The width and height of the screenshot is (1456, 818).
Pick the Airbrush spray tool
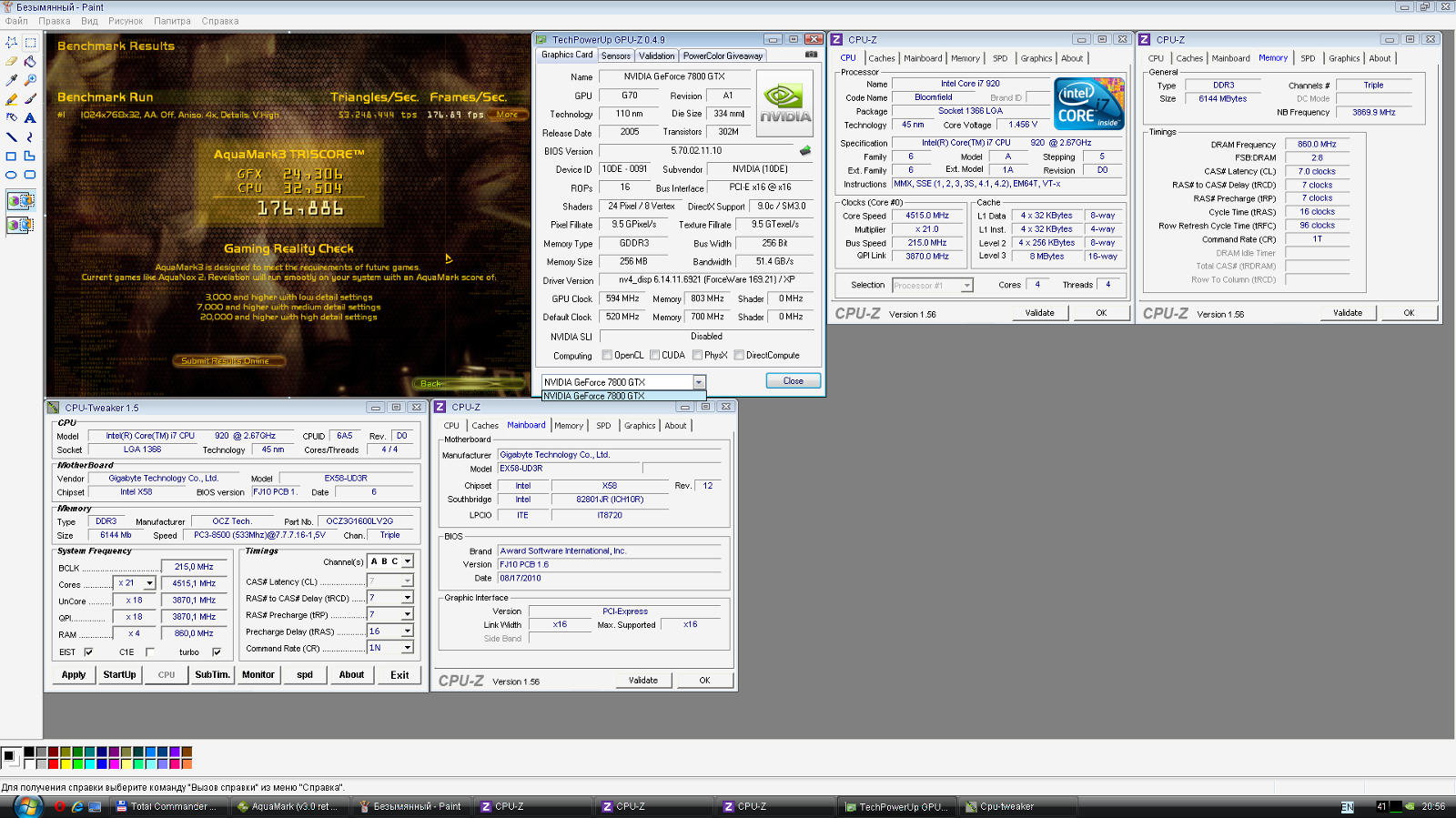(12, 117)
